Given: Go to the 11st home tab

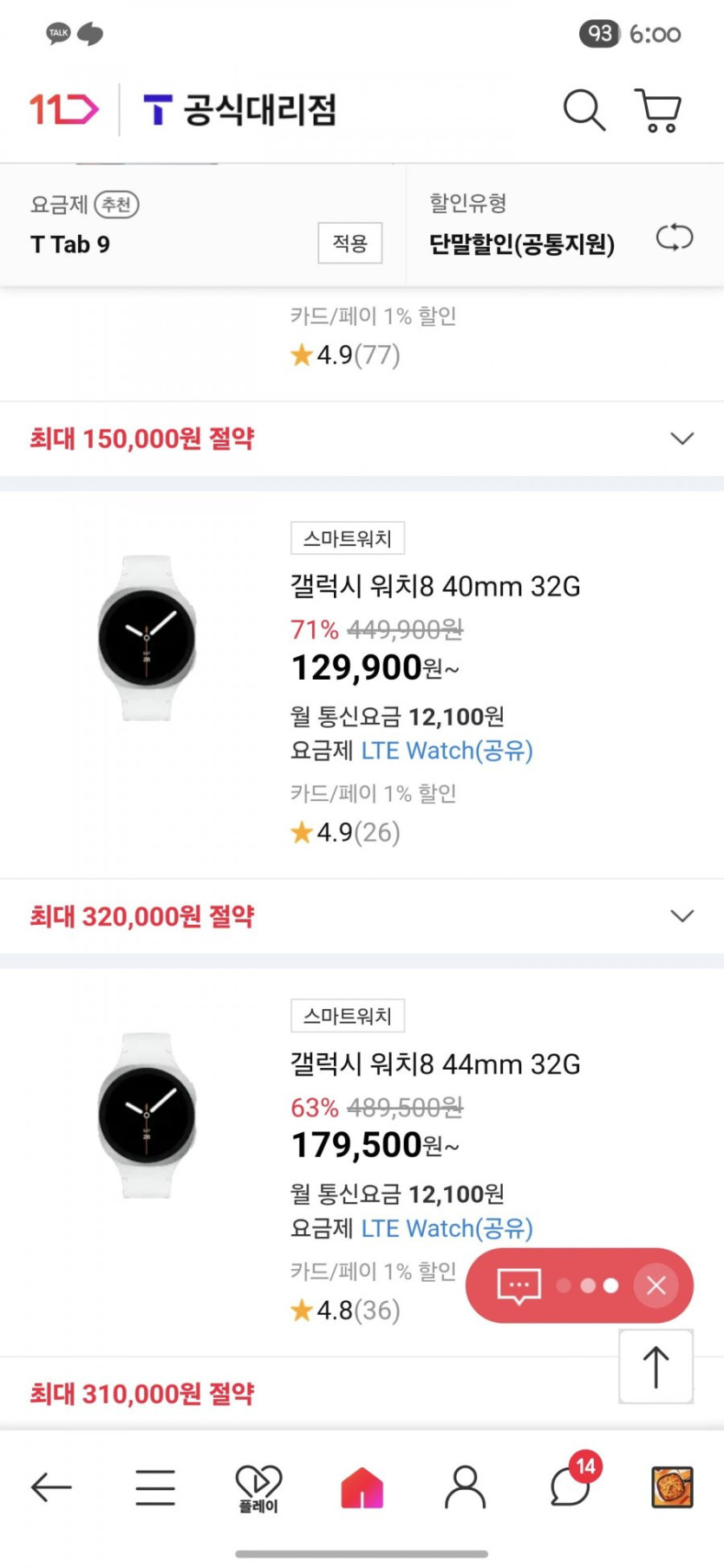Looking at the screenshot, I should [362, 1487].
